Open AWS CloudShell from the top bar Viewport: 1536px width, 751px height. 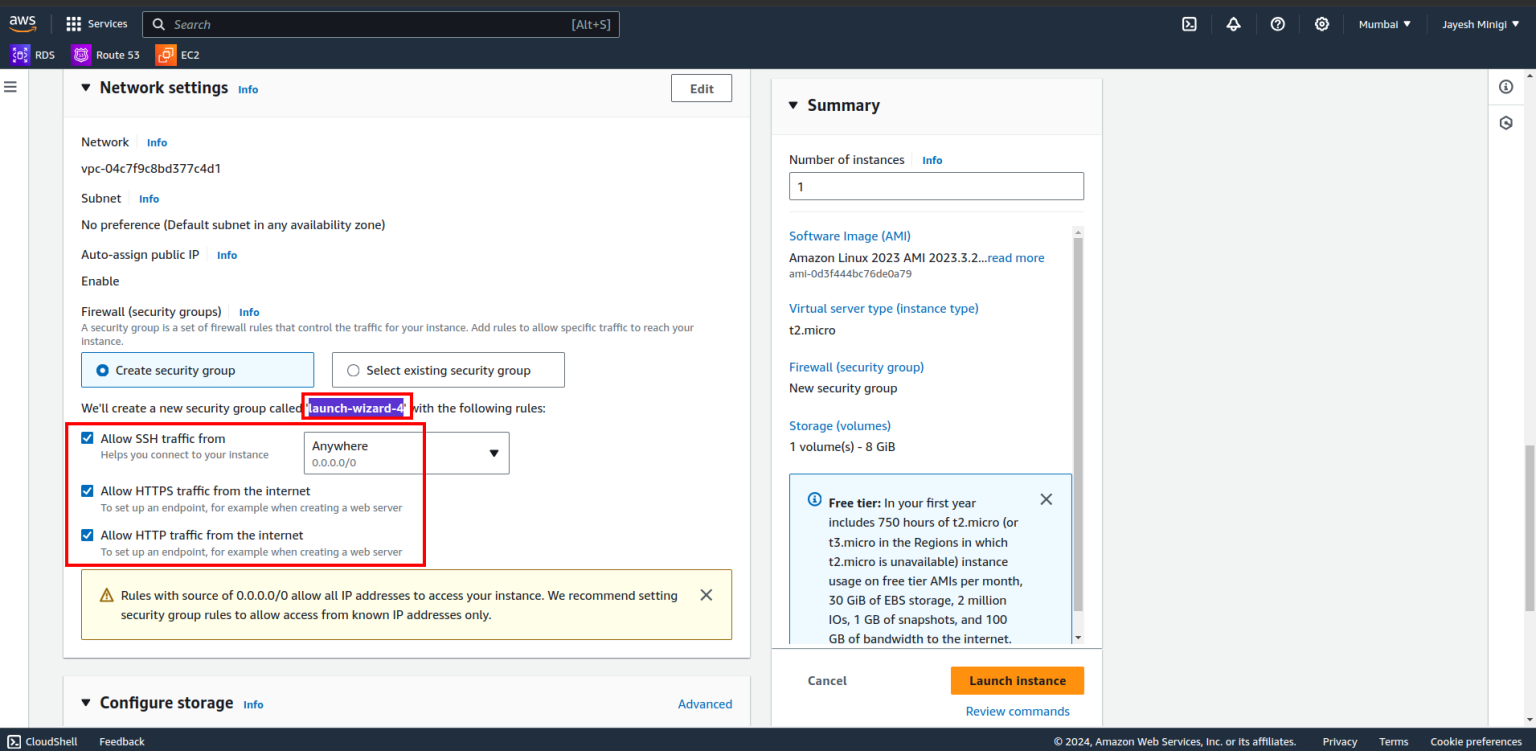click(1189, 24)
